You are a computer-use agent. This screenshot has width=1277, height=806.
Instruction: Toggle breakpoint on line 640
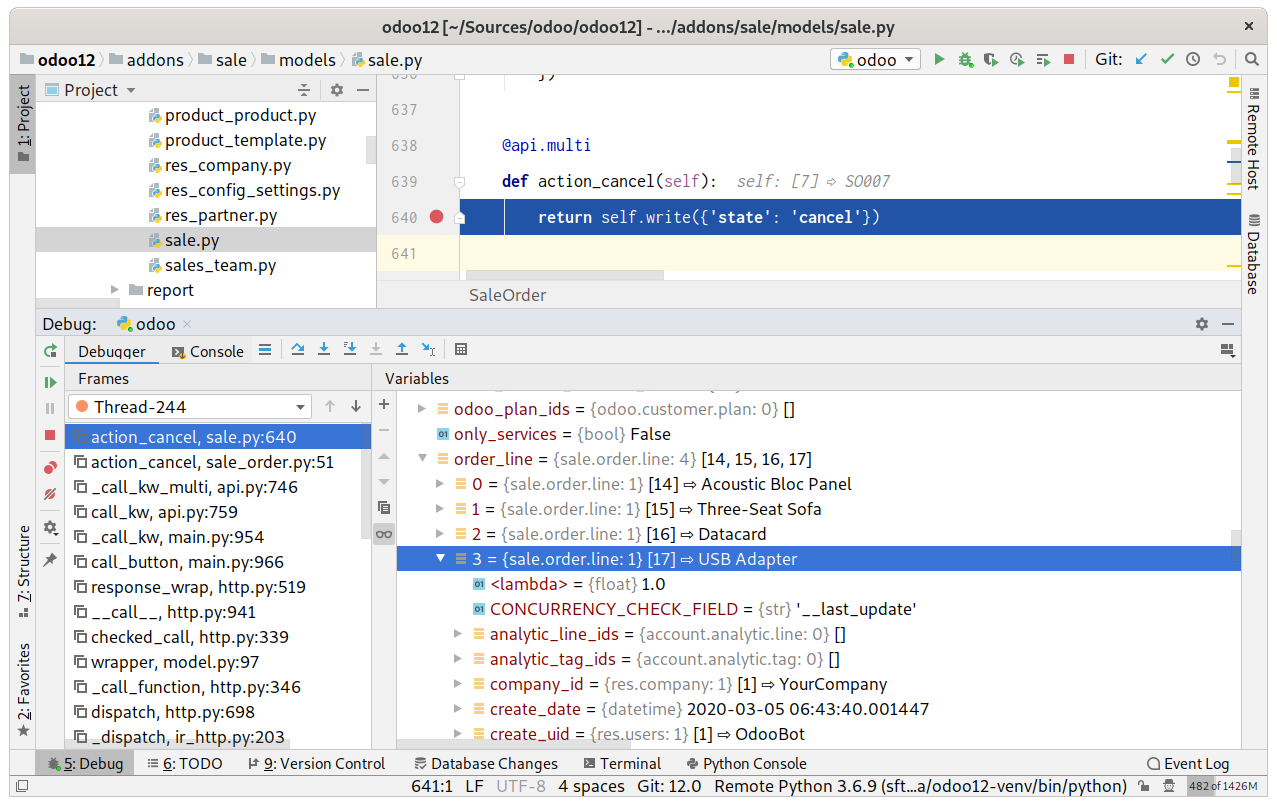[x=436, y=217]
